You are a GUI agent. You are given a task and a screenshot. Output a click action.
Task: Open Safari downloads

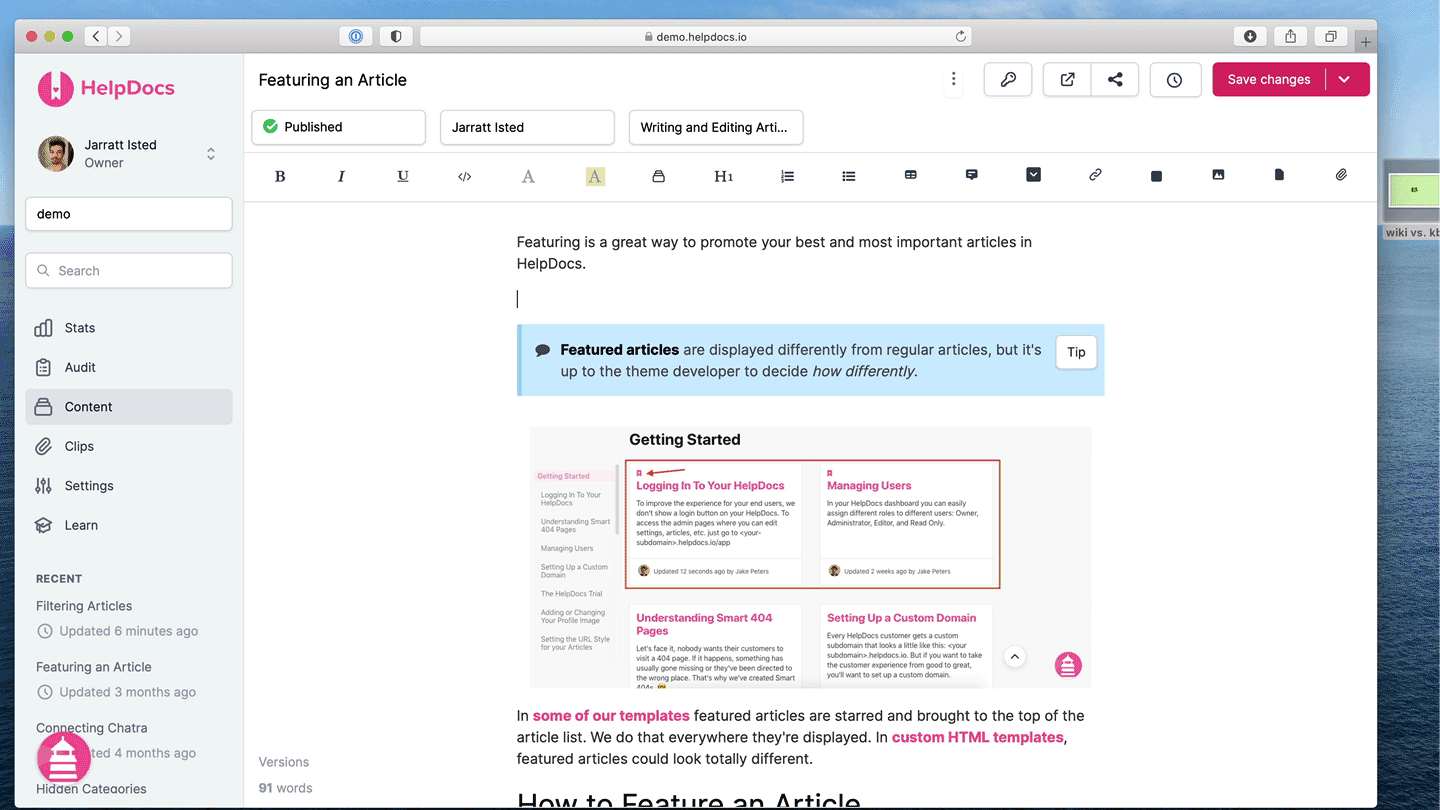tap(1250, 36)
